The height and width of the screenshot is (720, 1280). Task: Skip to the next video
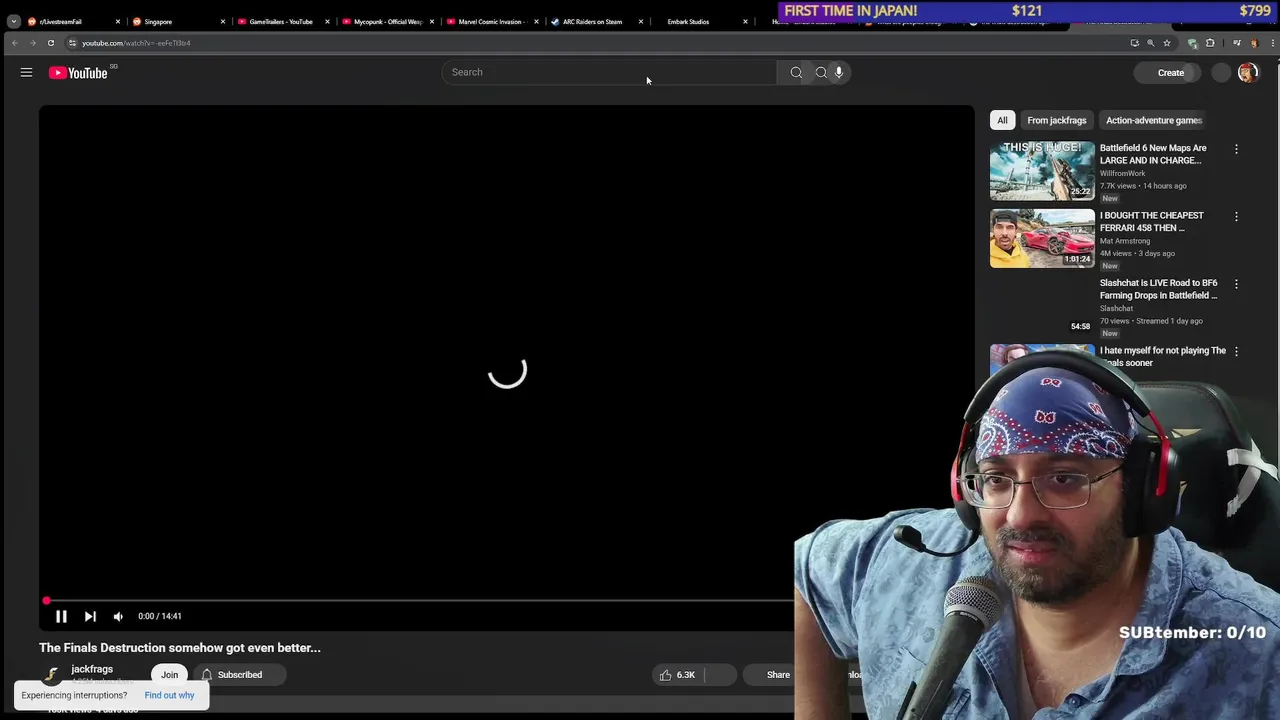click(90, 616)
